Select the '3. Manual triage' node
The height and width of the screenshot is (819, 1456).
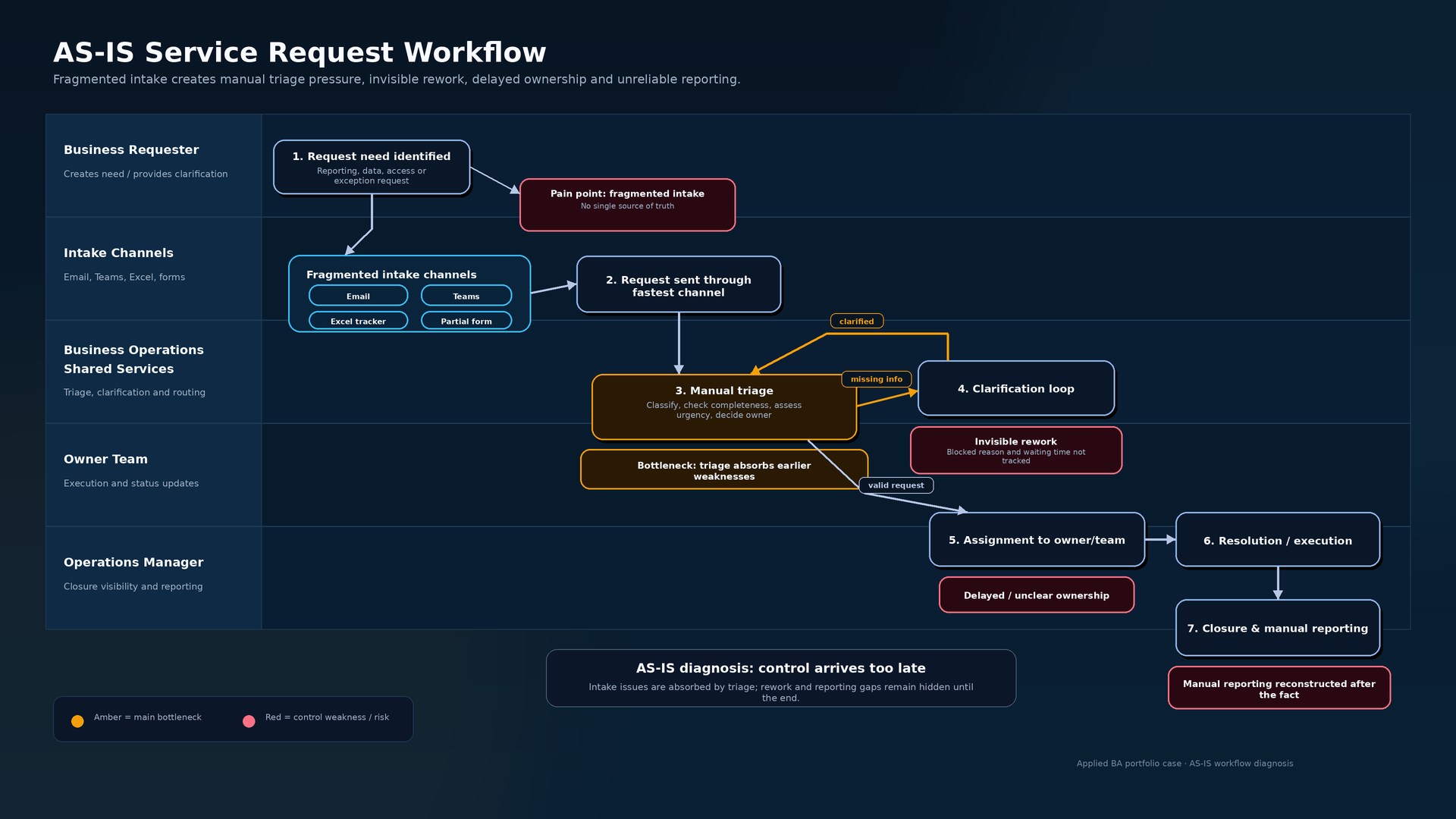(x=724, y=407)
